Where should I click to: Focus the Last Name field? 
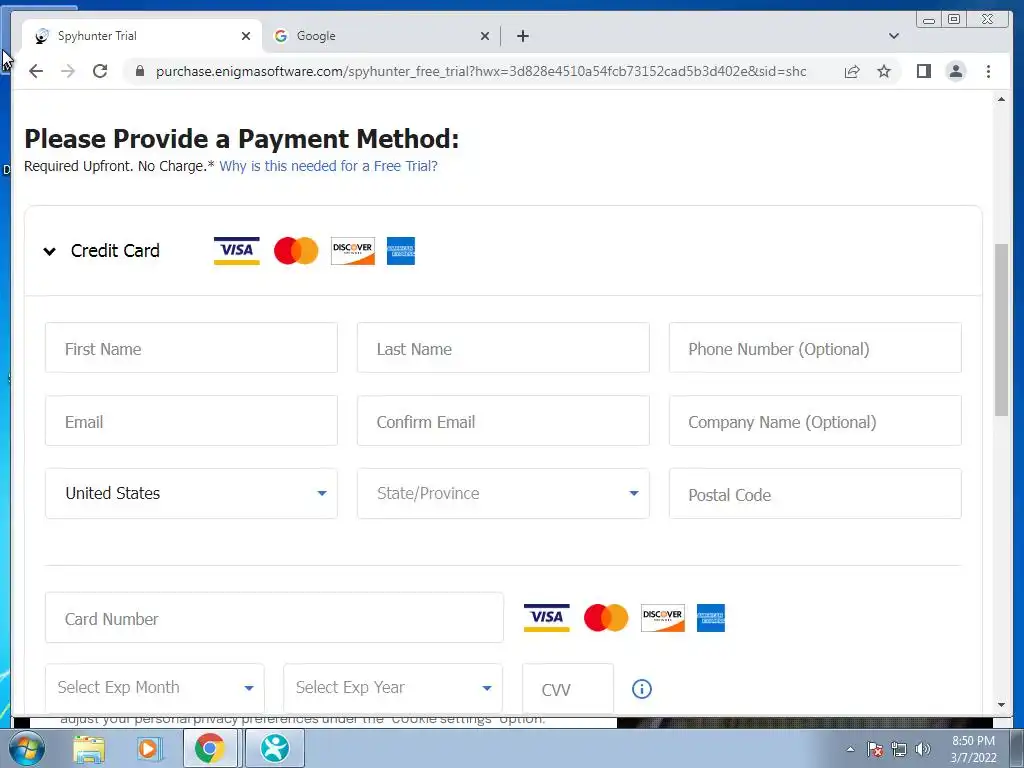pos(503,348)
